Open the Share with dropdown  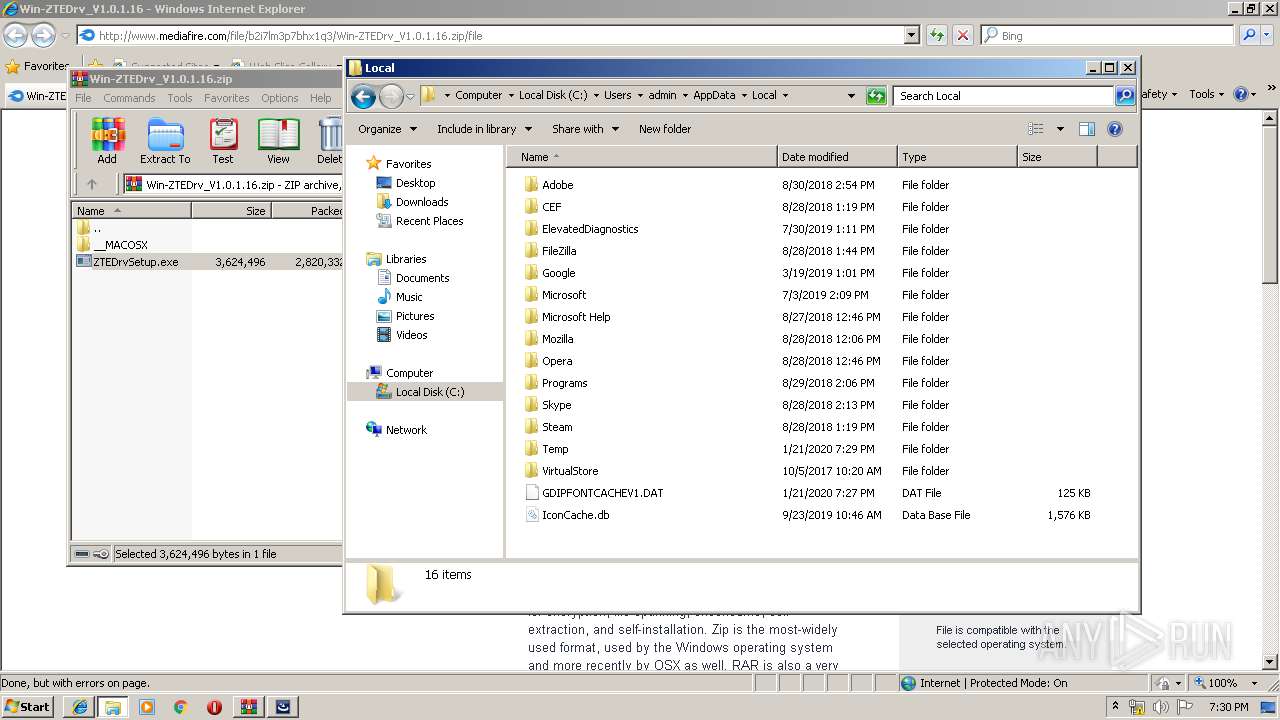[x=585, y=129]
